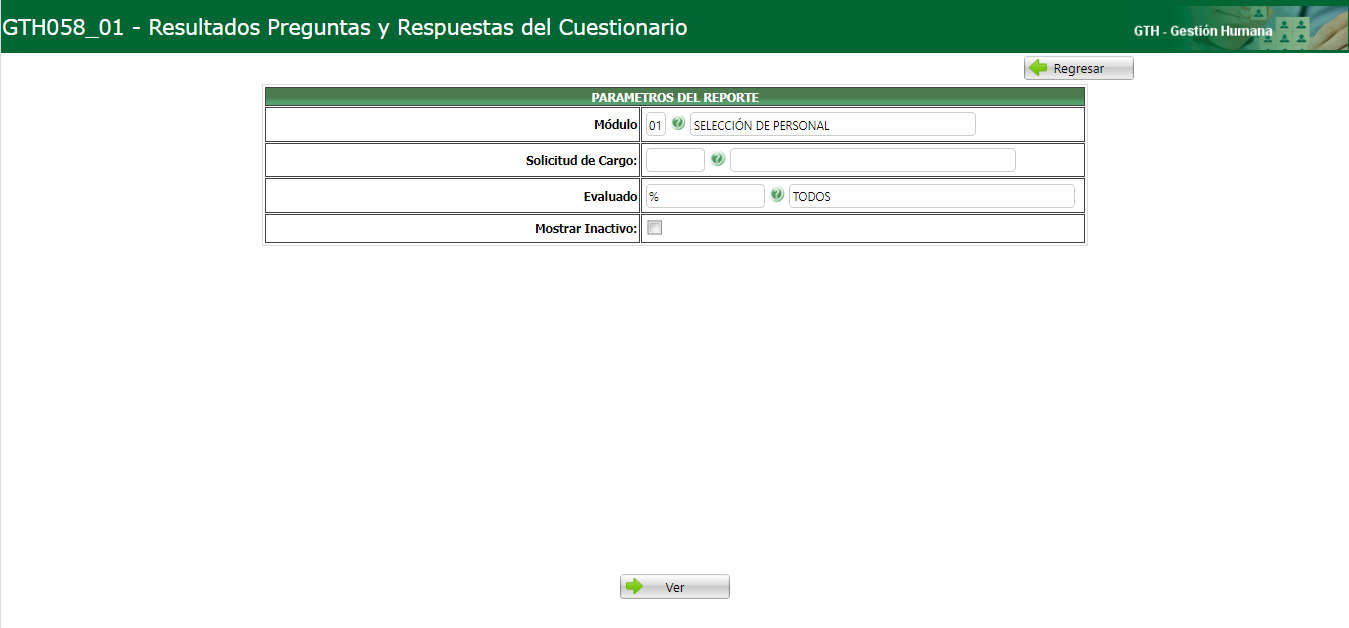Click the green right arrow on Ver
The image size is (1349, 628).
636,586
